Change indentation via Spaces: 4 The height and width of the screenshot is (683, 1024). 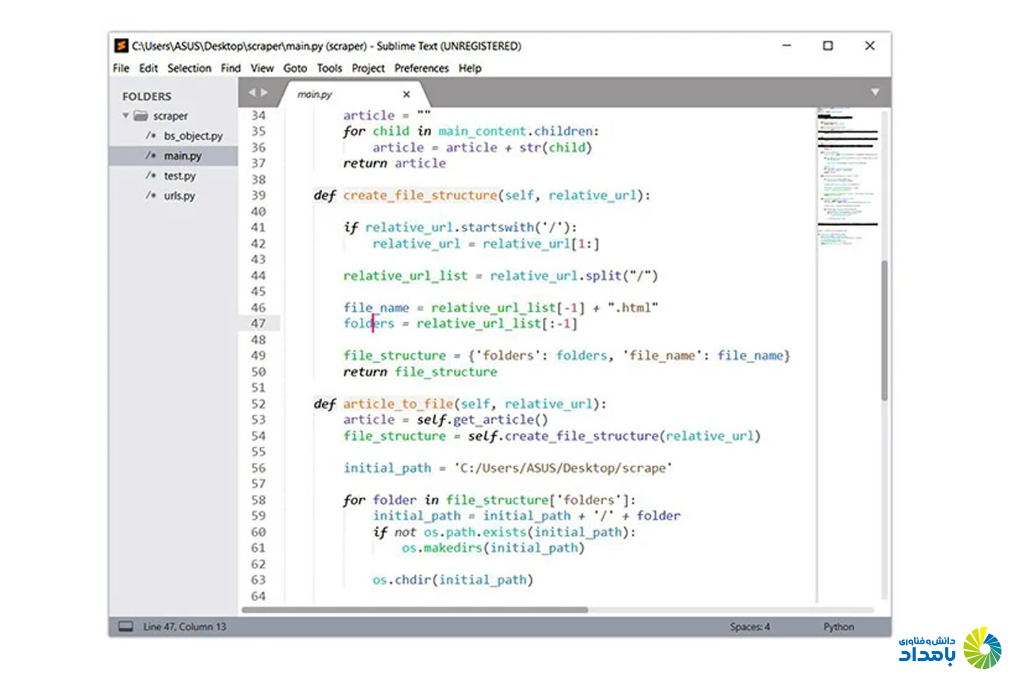coord(750,627)
